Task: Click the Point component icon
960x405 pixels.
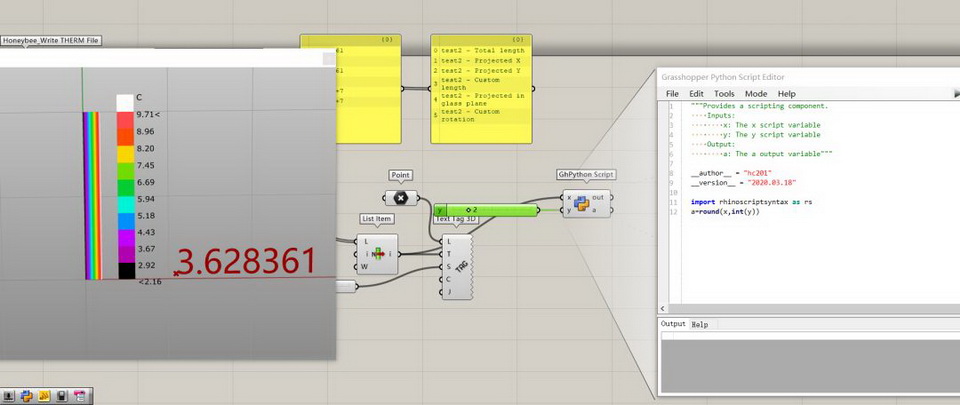Action: pyautogui.click(x=401, y=197)
